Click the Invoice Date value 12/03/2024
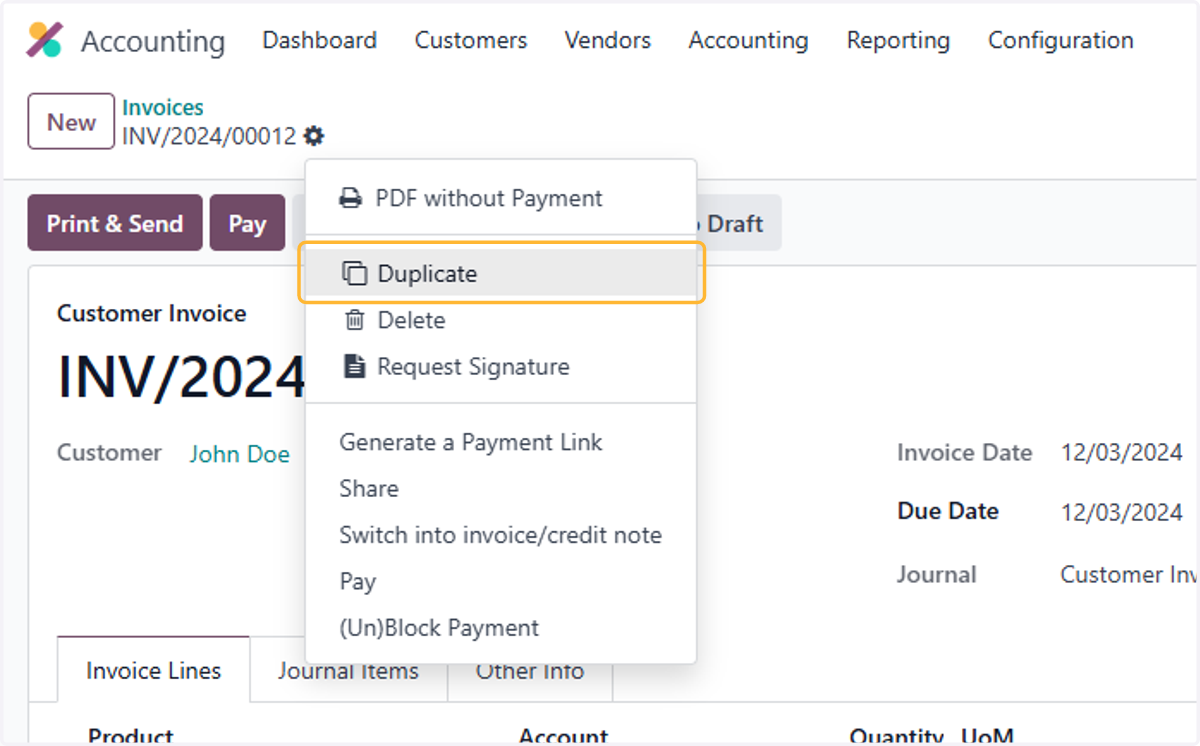The height and width of the screenshot is (746, 1200). coord(1122,452)
